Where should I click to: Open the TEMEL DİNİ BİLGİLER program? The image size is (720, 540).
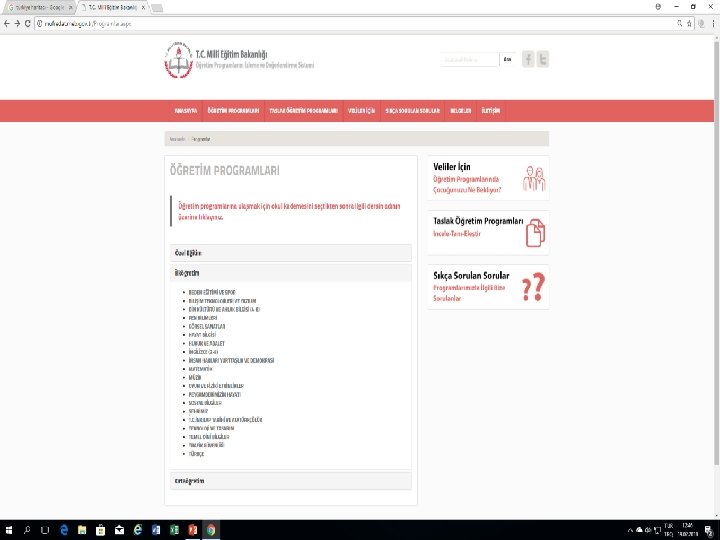pos(209,437)
